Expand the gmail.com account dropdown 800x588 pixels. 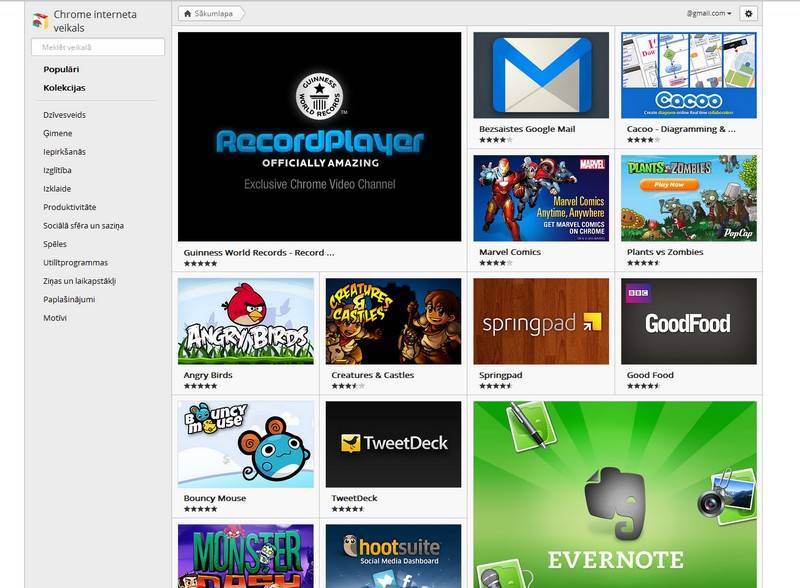click(709, 14)
